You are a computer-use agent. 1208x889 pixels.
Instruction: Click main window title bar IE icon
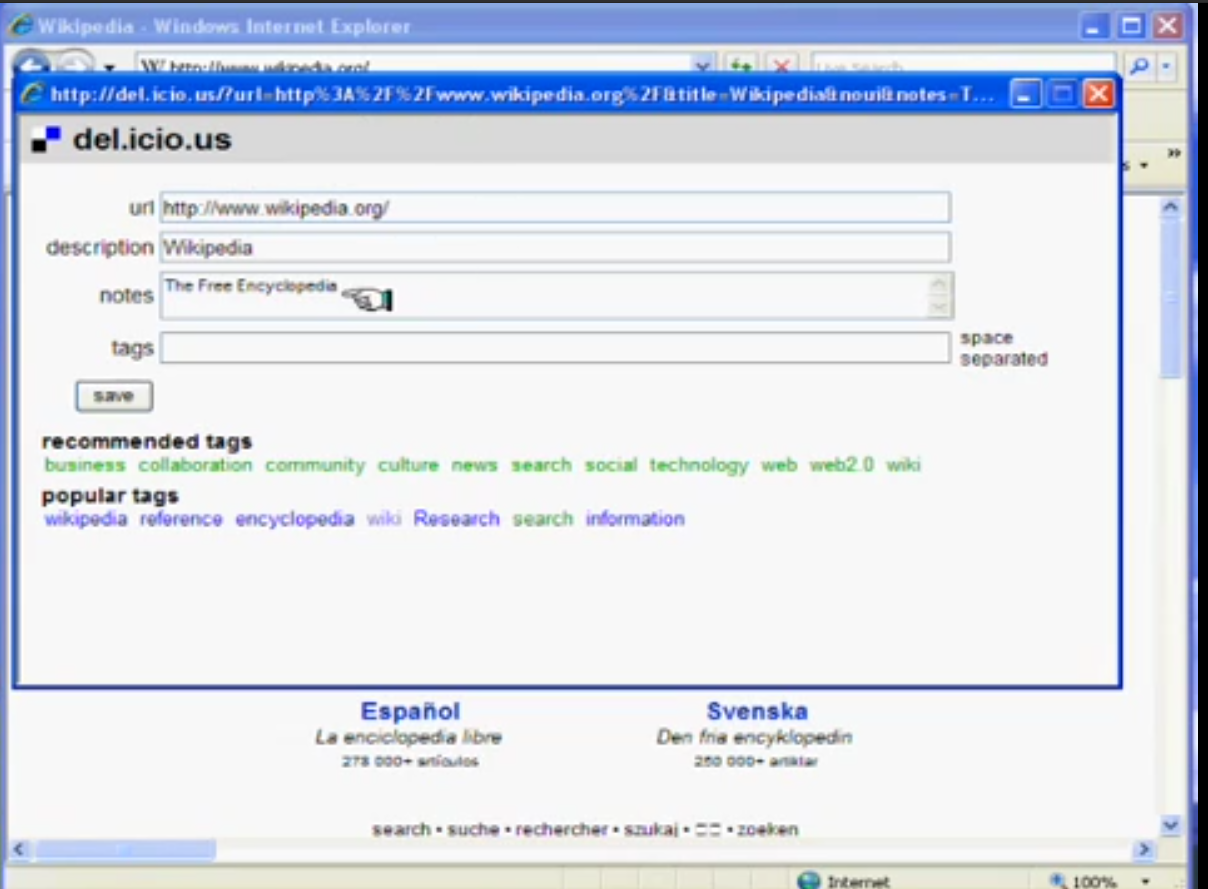pos(20,26)
